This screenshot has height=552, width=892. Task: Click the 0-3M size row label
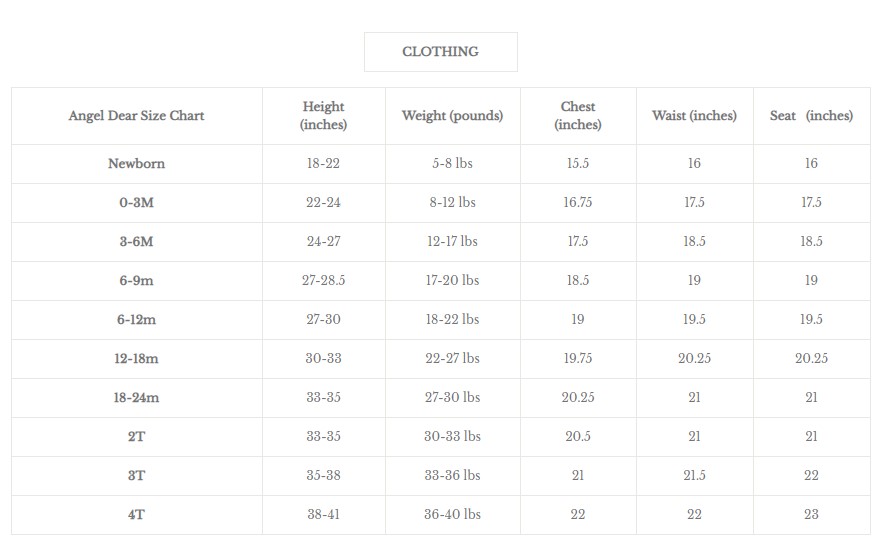tap(137, 203)
